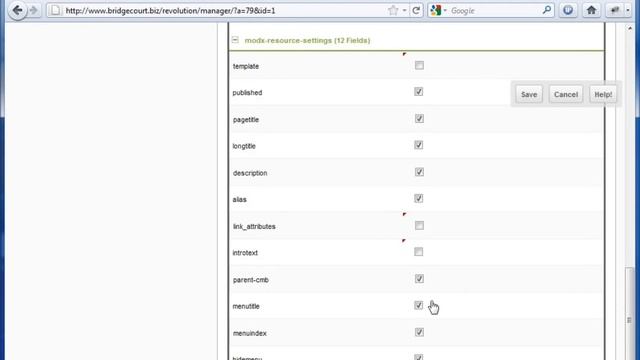640x360 pixels.
Task: Select the 'alias' row label
Action: [240, 200]
